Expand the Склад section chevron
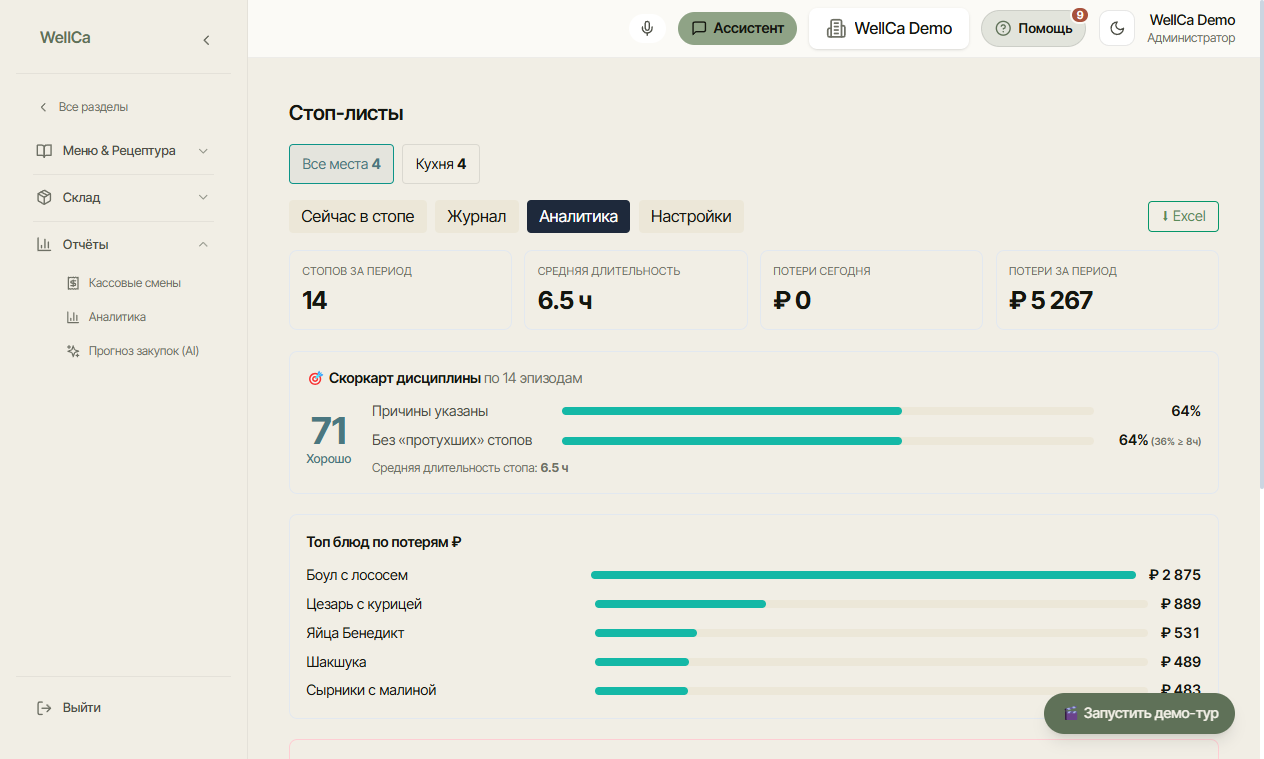 coord(203,198)
